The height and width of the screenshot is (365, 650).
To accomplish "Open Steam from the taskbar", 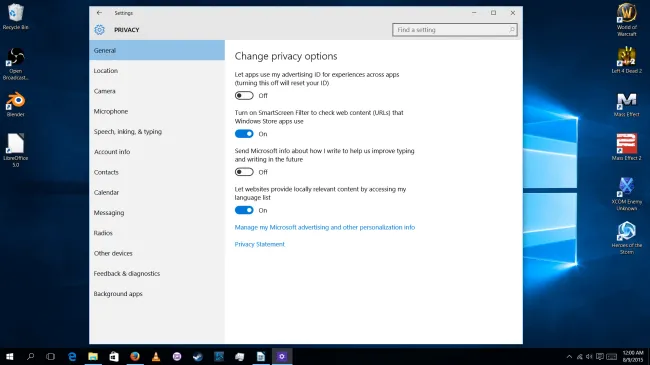I will pyautogui.click(x=198, y=356).
